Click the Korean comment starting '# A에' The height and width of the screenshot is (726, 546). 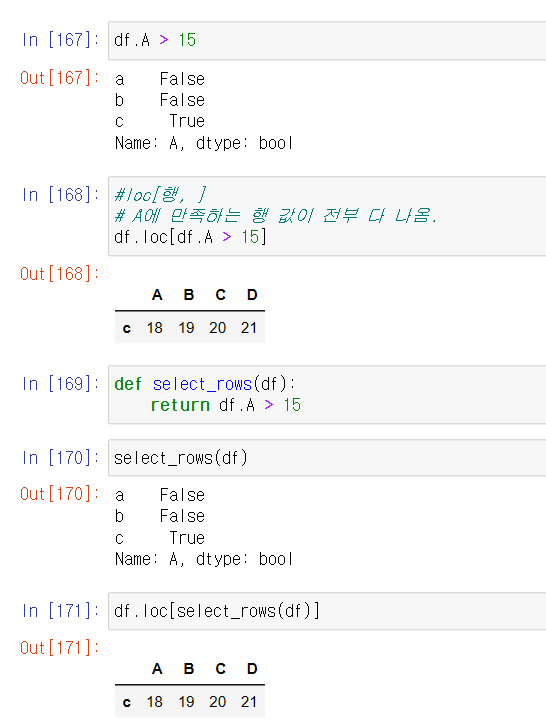pos(276,216)
